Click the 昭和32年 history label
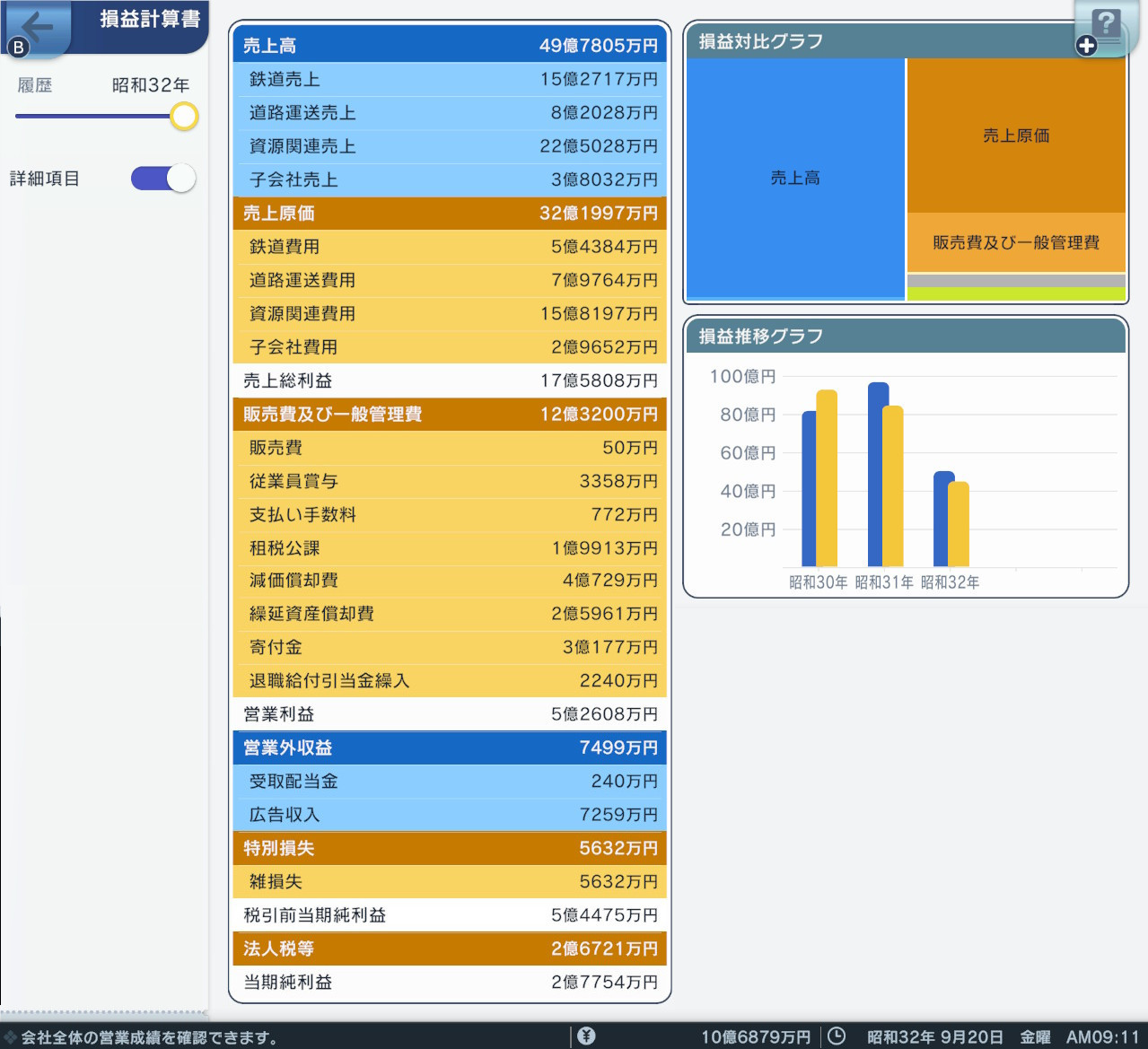 [x=151, y=85]
